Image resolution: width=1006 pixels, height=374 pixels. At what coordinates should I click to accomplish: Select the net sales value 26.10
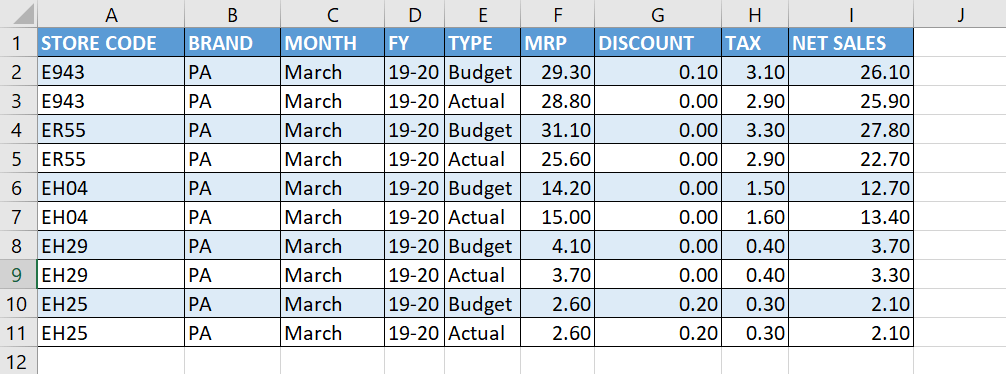(x=851, y=72)
